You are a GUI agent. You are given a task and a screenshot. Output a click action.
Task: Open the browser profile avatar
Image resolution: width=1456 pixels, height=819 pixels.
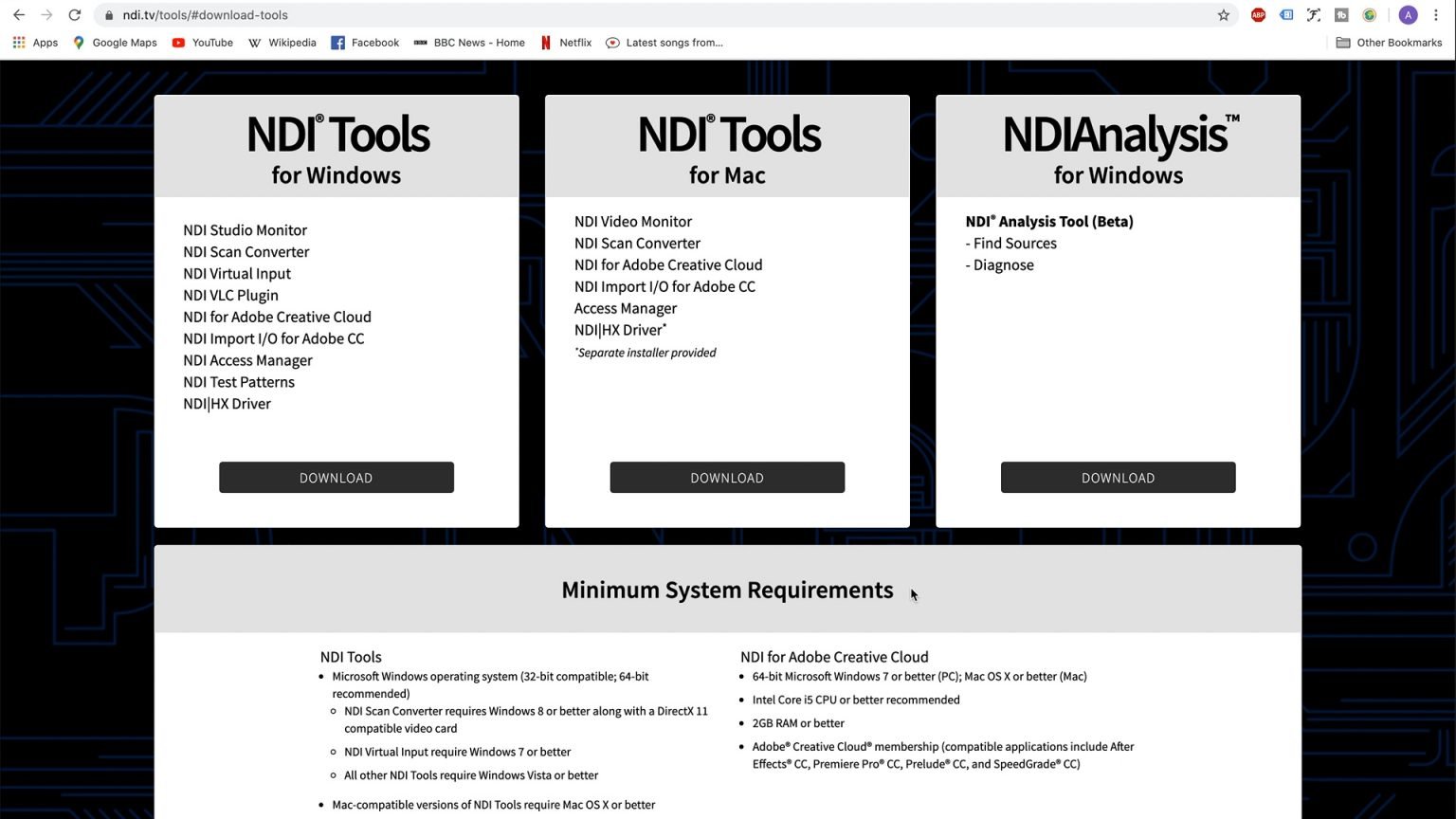[x=1409, y=15]
